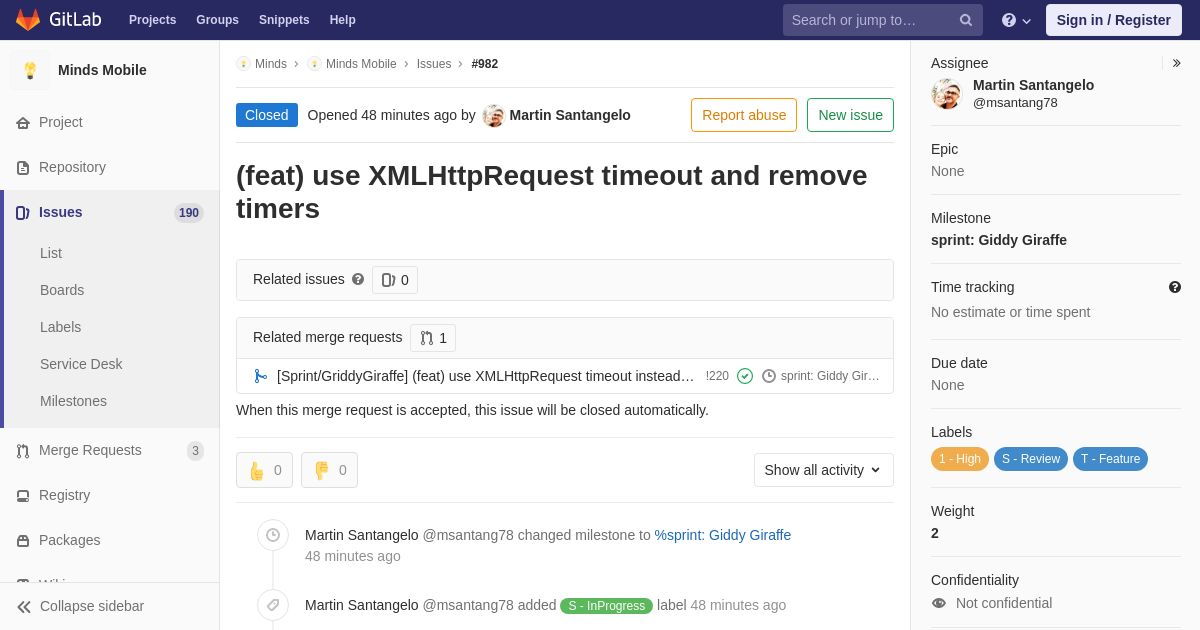Click the Not confidential eye icon
Viewport: 1200px width, 630px height.
(939, 603)
